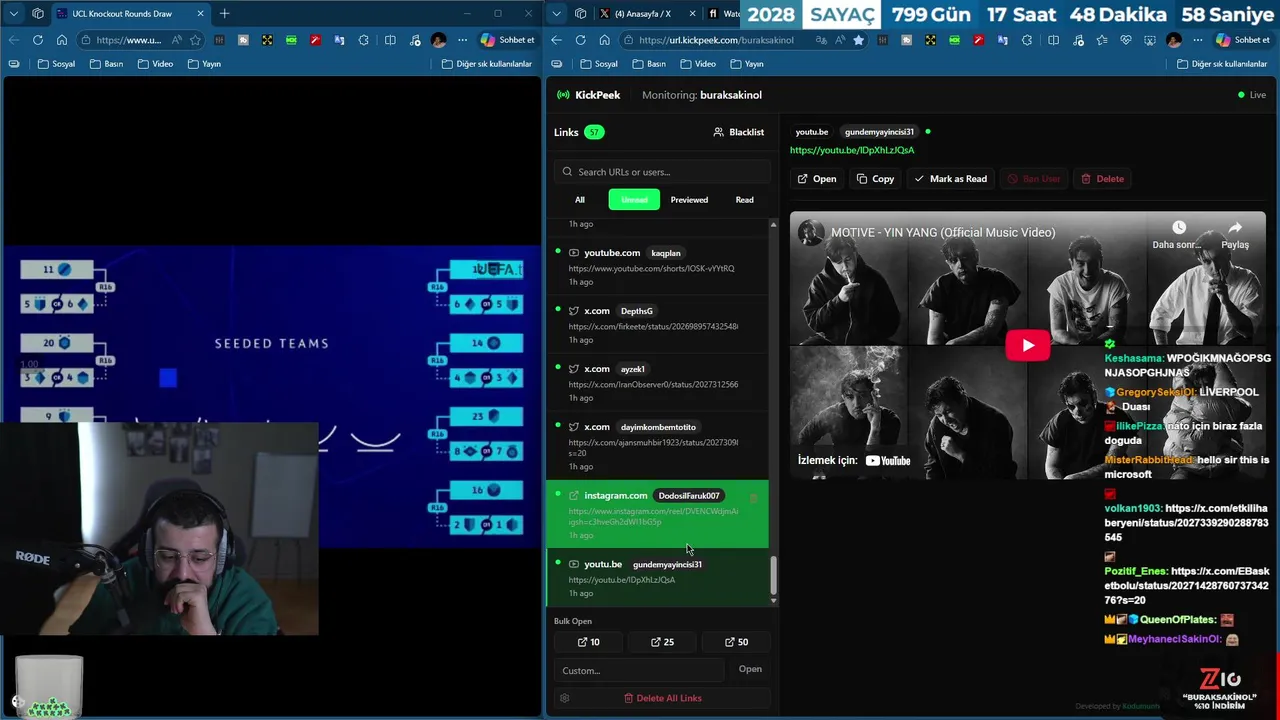Select the instagram.com link from DodosilFaruk007

tap(657, 514)
